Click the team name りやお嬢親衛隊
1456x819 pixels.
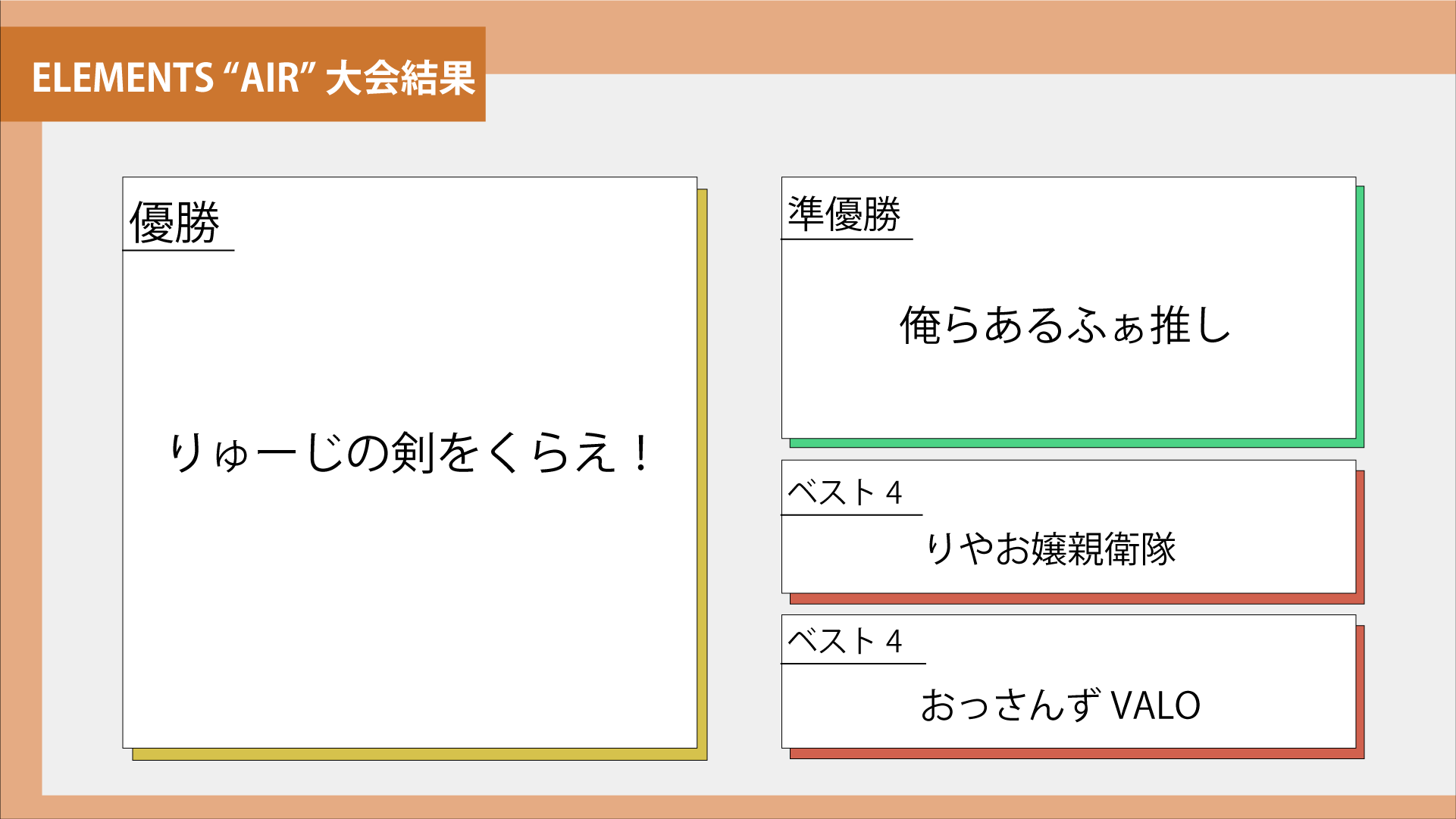click(x=1051, y=549)
